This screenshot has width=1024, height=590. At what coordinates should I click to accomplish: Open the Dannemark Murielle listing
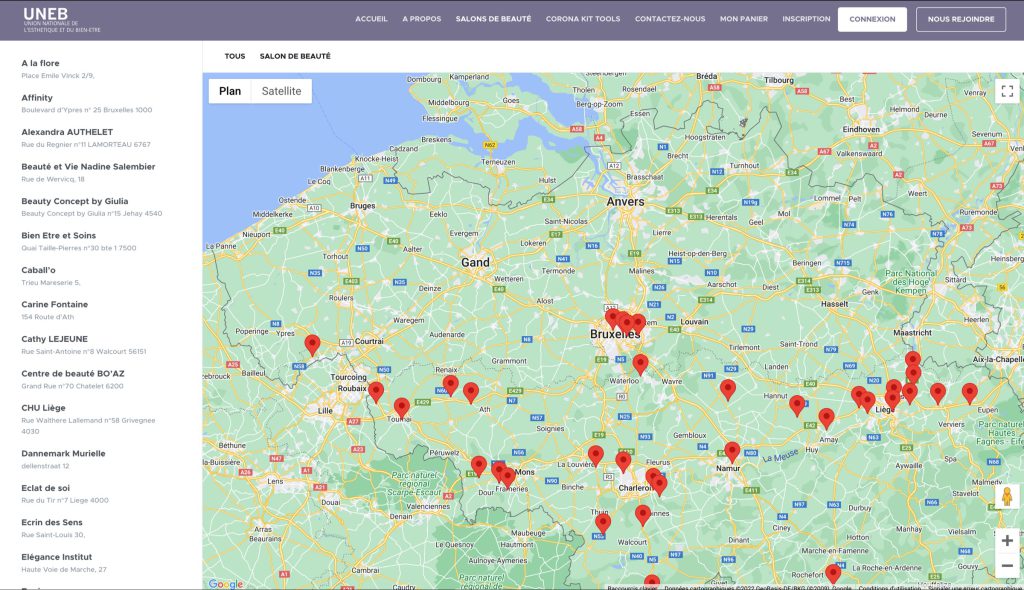pos(63,453)
